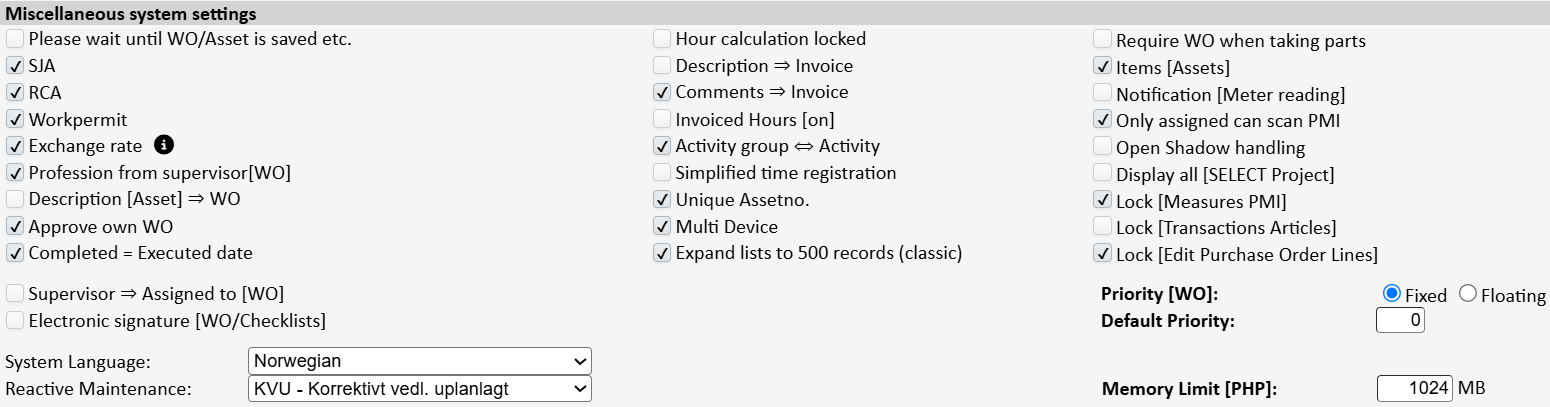Toggle Multi Device checkbox
The image size is (1550, 407).
662,227
